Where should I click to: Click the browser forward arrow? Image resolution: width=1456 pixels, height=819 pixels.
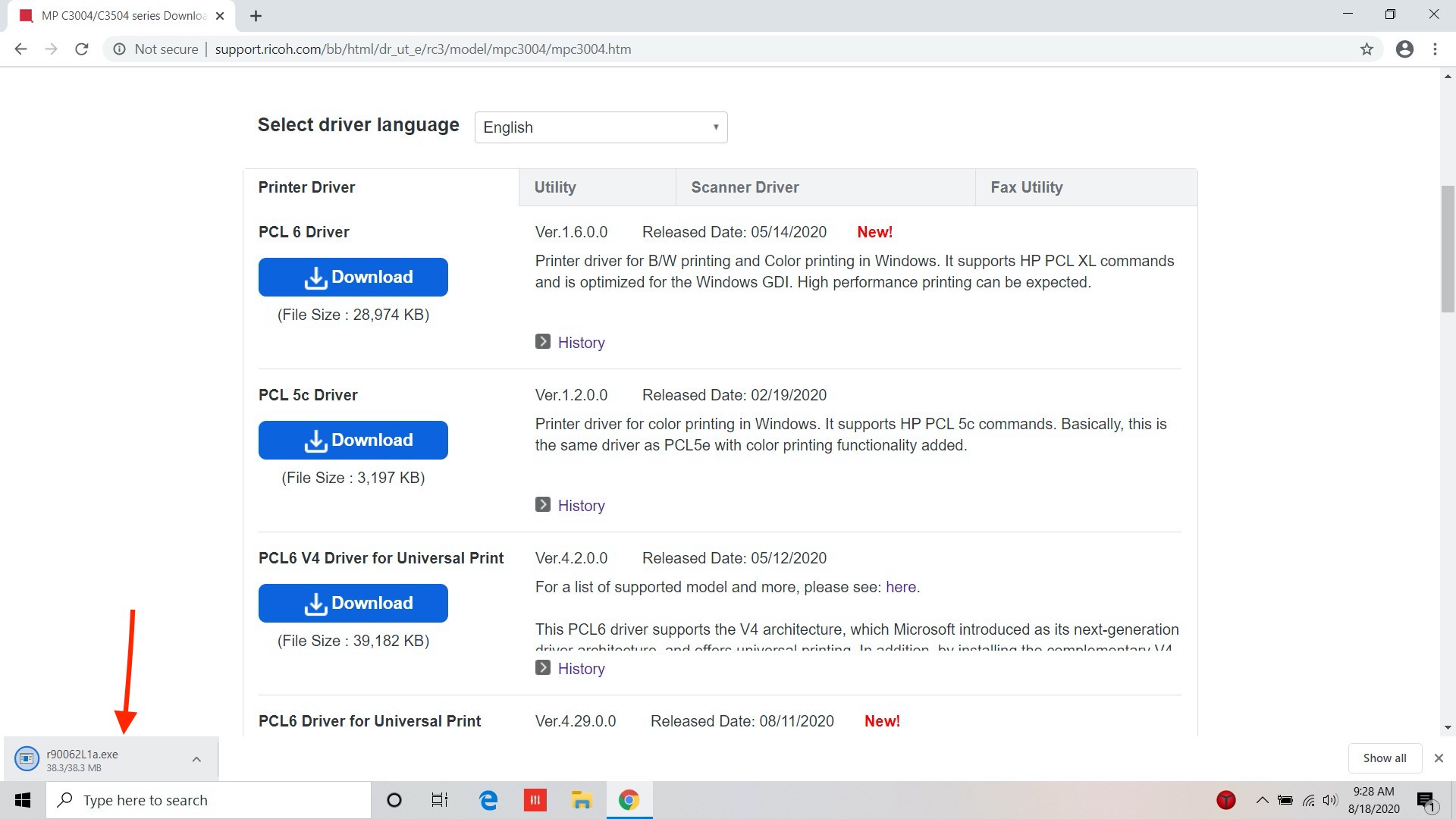[x=51, y=49]
